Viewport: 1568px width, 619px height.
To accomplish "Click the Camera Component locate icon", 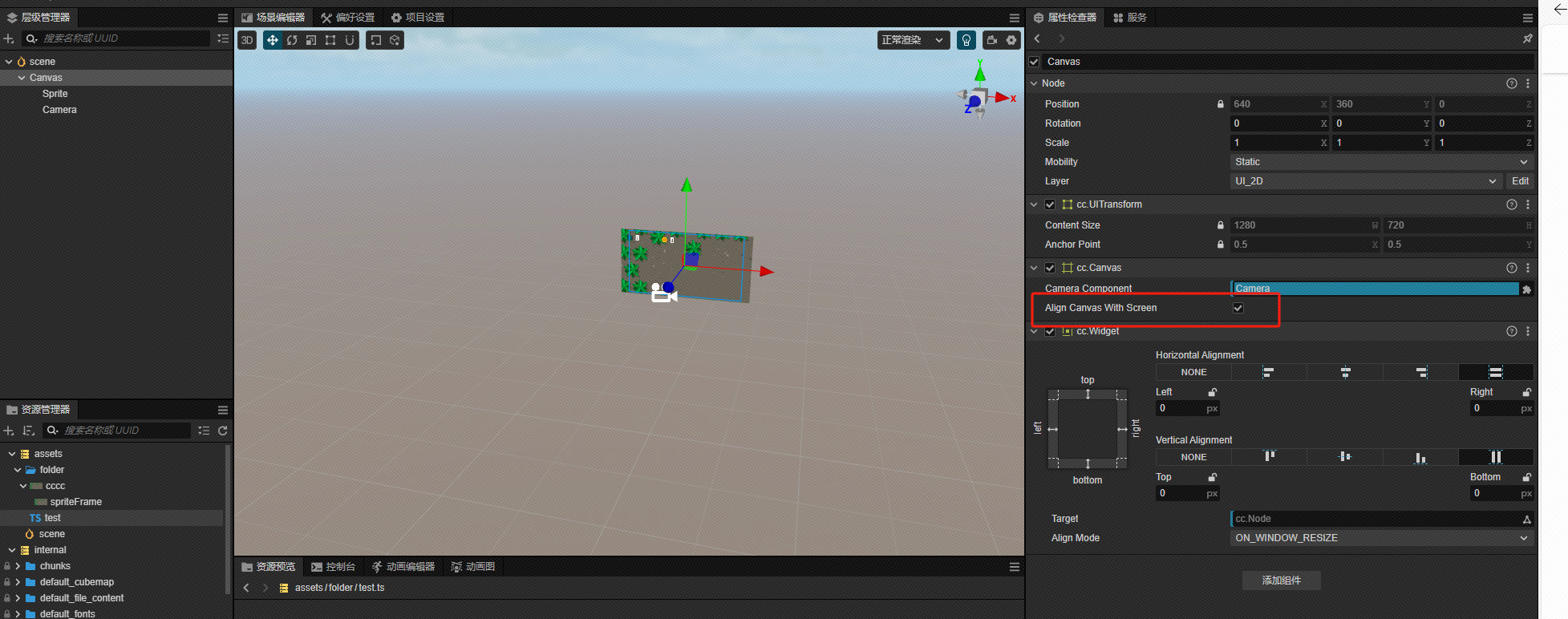I will [x=1527, y=289].
